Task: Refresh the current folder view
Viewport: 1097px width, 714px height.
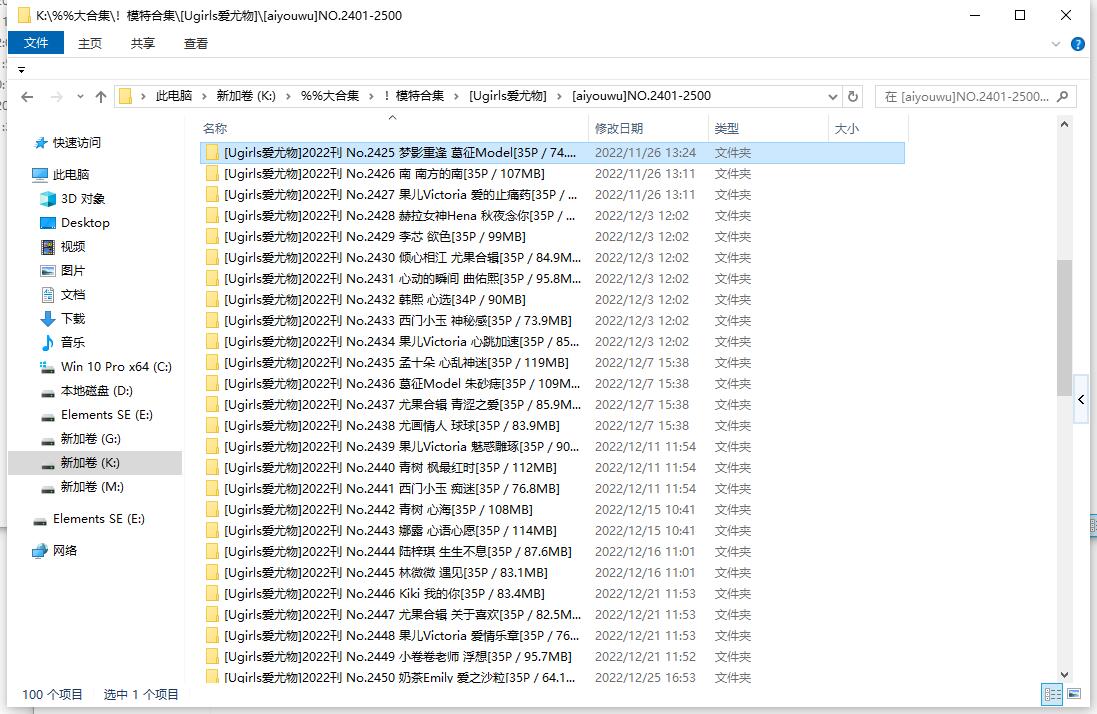Action: click(853, 97)
